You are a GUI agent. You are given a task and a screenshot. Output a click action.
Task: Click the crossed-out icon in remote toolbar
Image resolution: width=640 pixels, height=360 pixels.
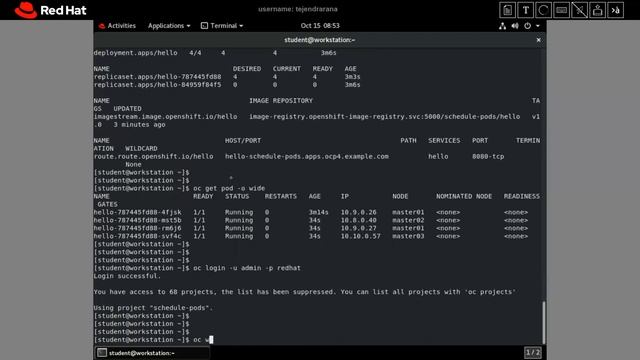coord(579,10)
